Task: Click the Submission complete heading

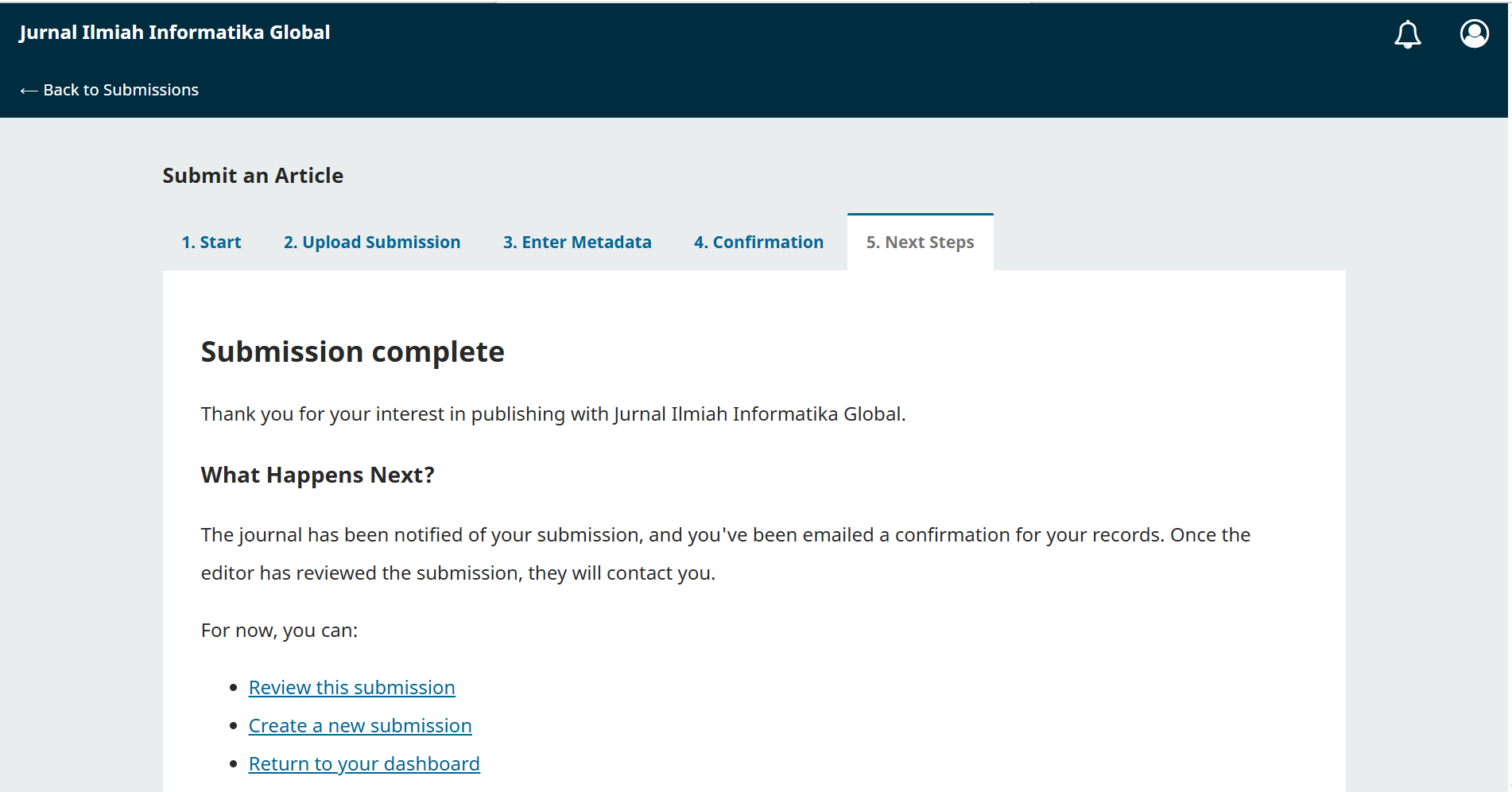Action: (x=352, y=351)
